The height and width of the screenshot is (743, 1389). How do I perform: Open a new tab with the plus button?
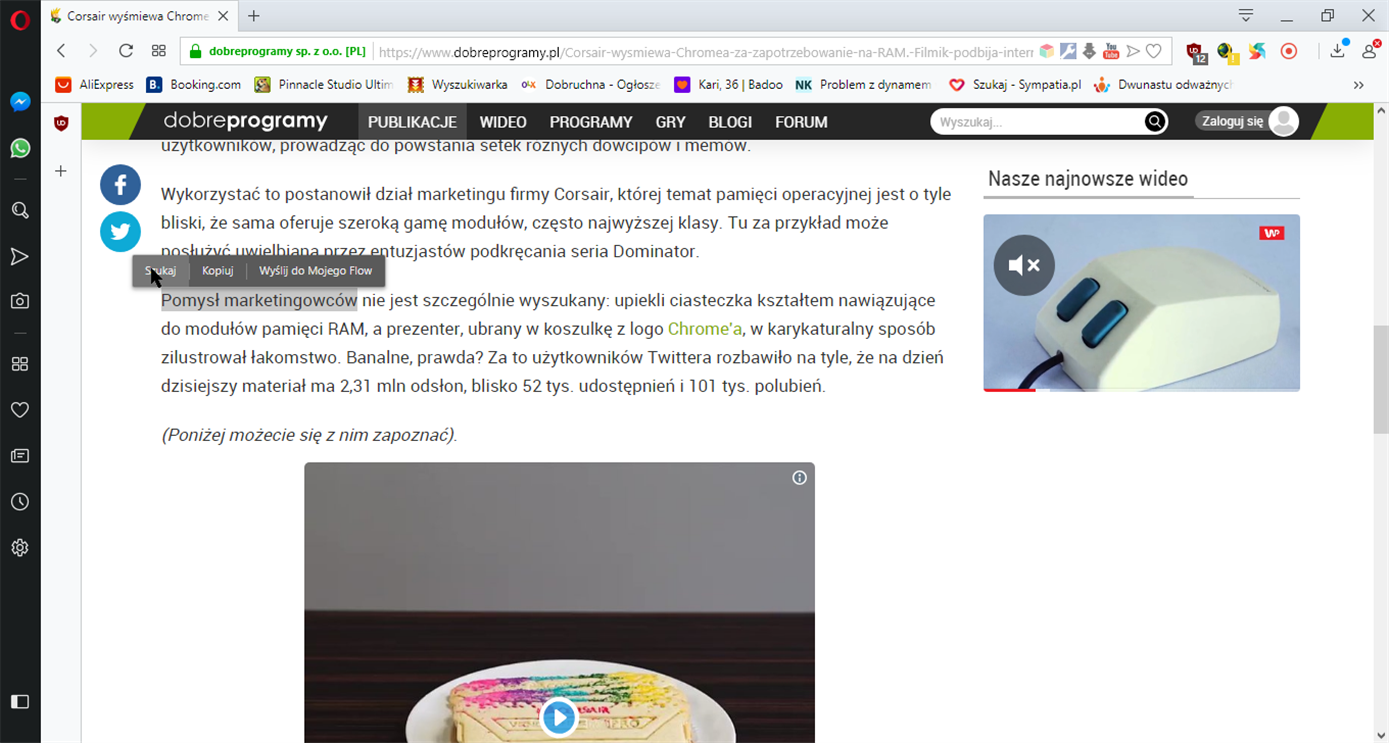point(254,16)
